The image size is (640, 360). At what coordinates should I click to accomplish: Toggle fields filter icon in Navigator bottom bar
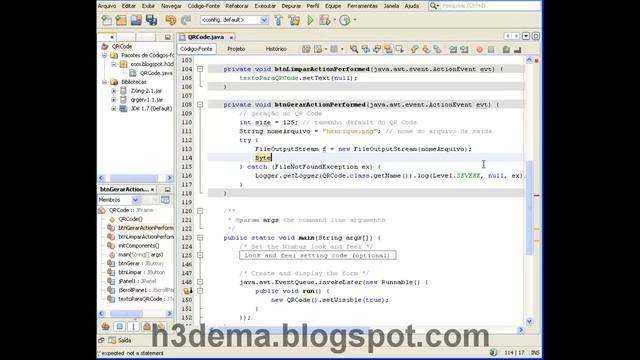(x=119, y=327)
